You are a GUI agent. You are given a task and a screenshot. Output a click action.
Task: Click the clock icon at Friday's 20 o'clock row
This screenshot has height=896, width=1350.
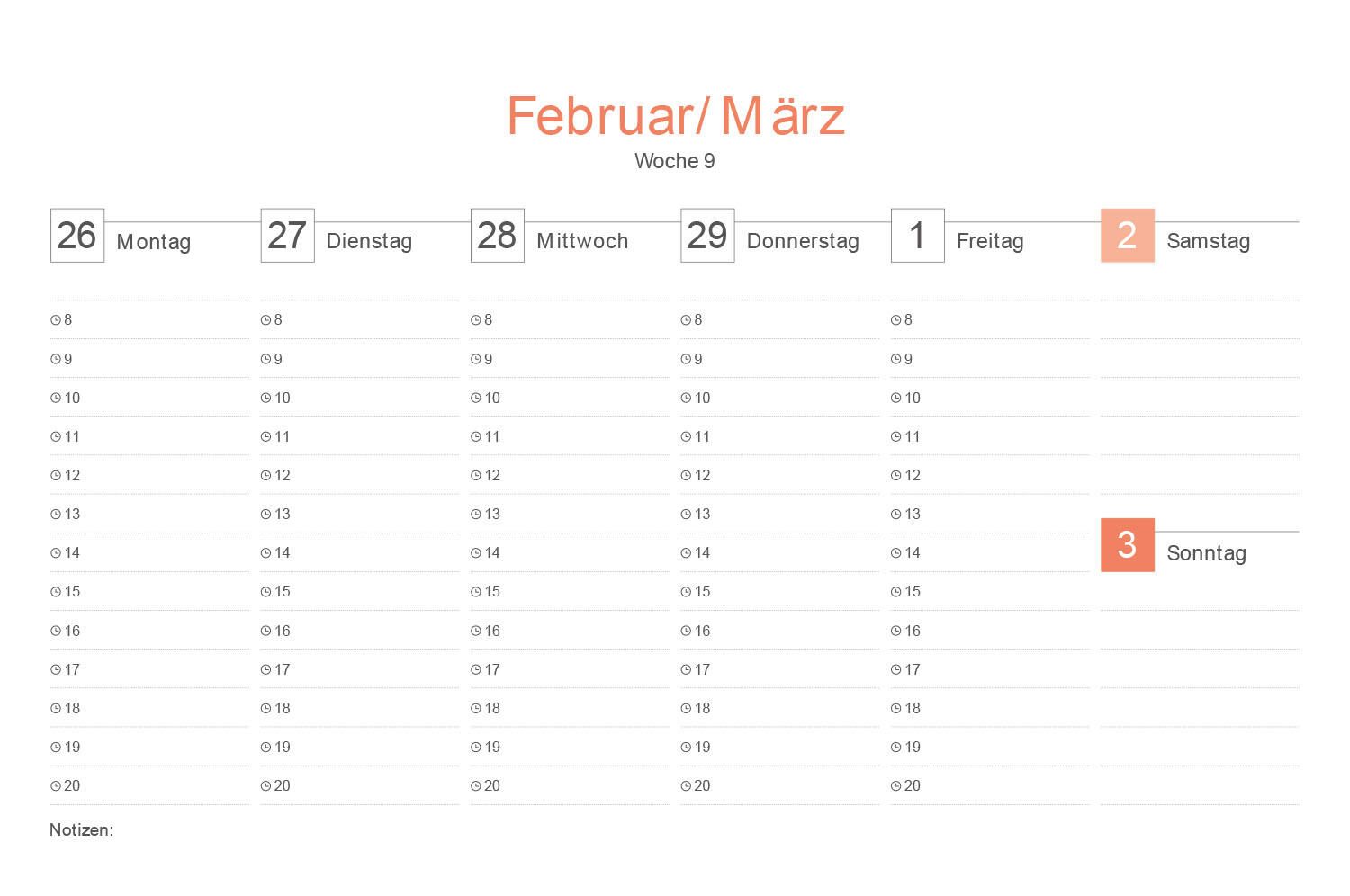click(896, 786)
